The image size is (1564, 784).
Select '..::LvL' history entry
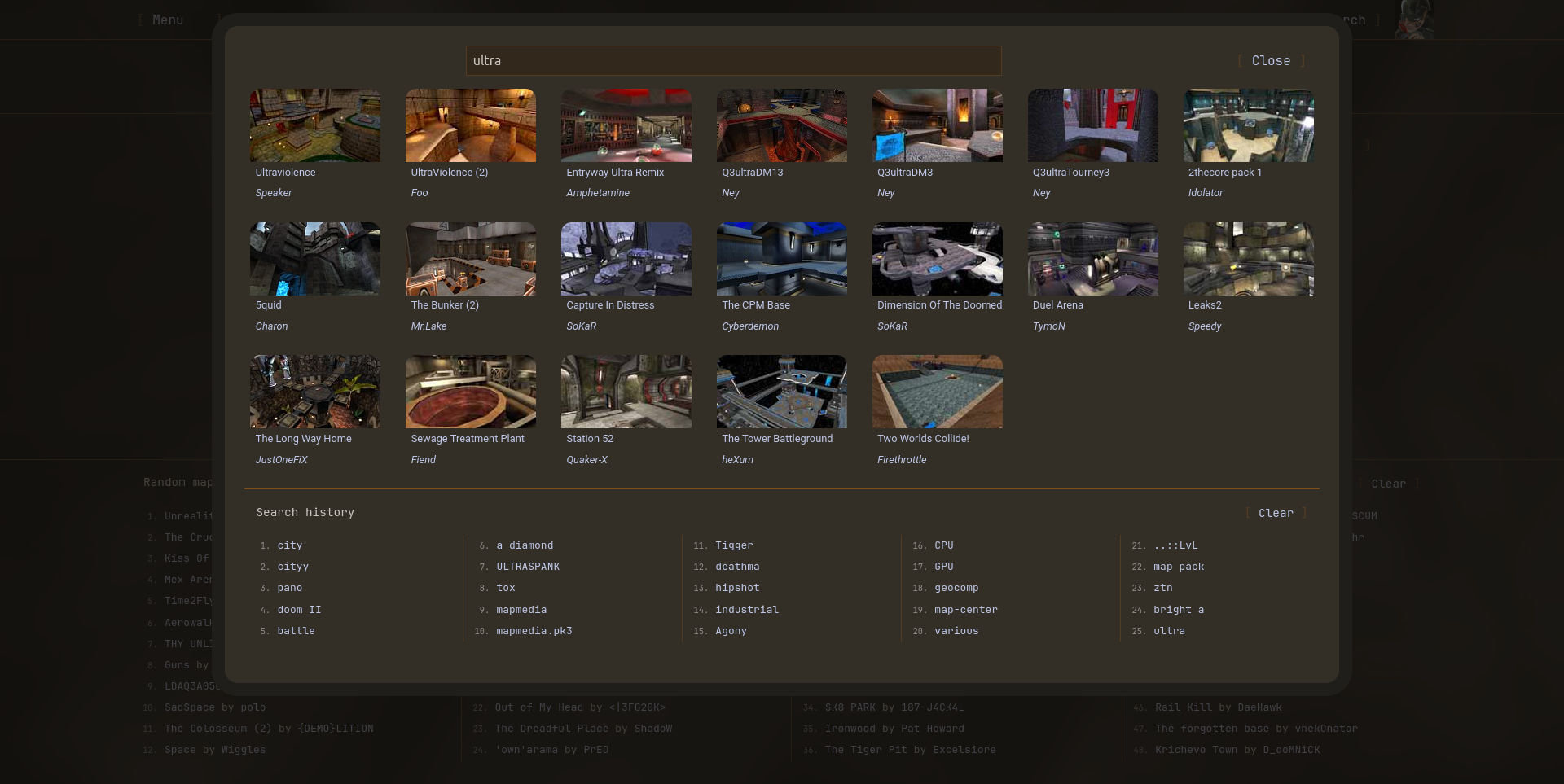click(x=1175, y=545)
